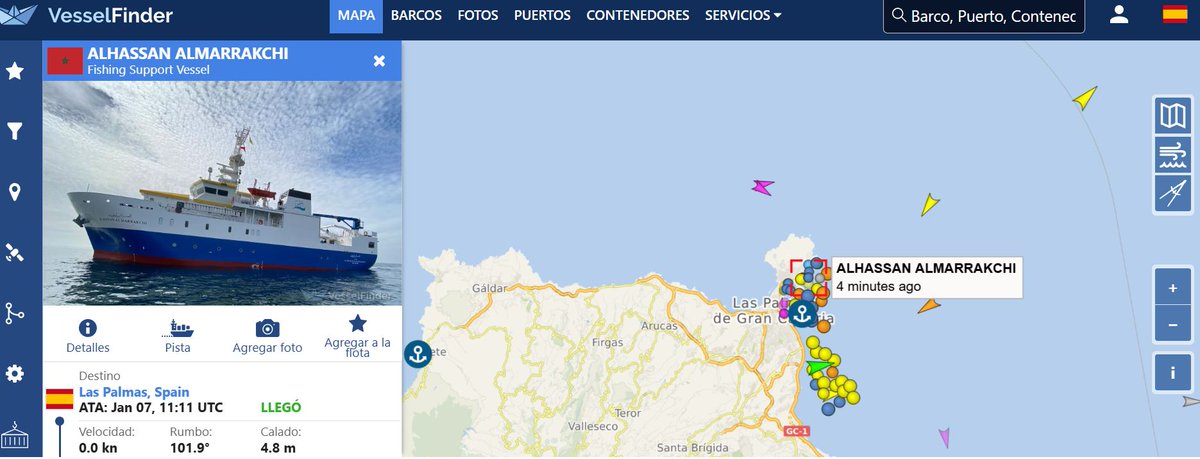Select the Las Palmas port anchor marker

click(800, 314)
